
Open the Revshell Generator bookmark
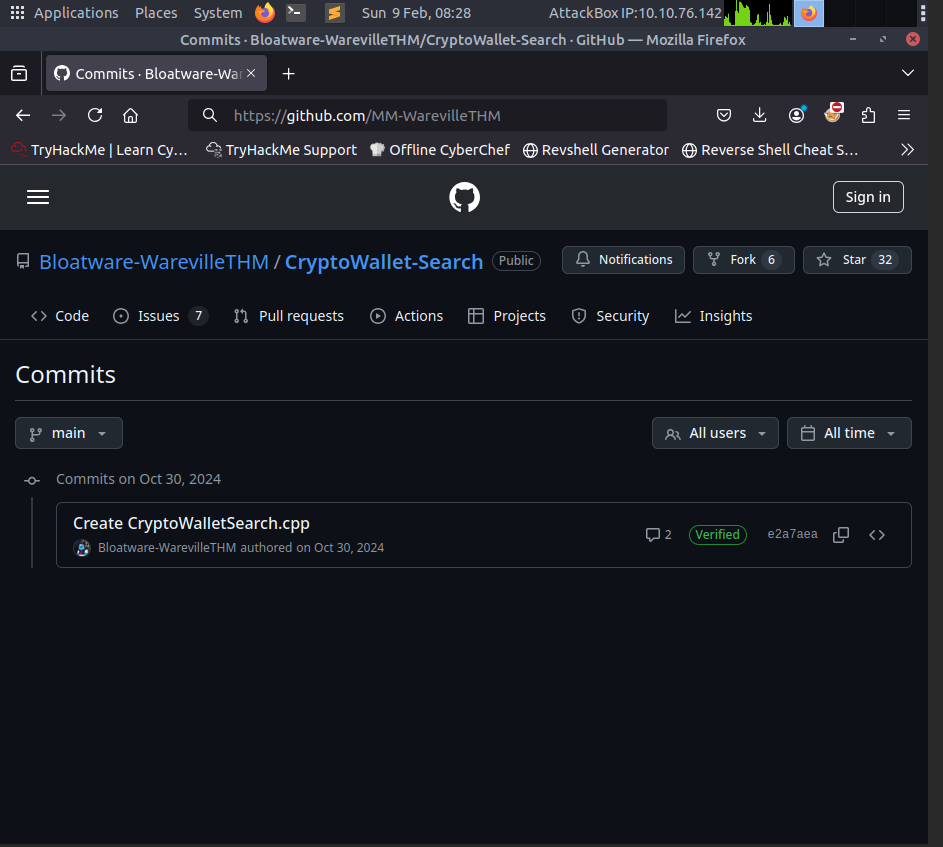(x=596, y=150)
